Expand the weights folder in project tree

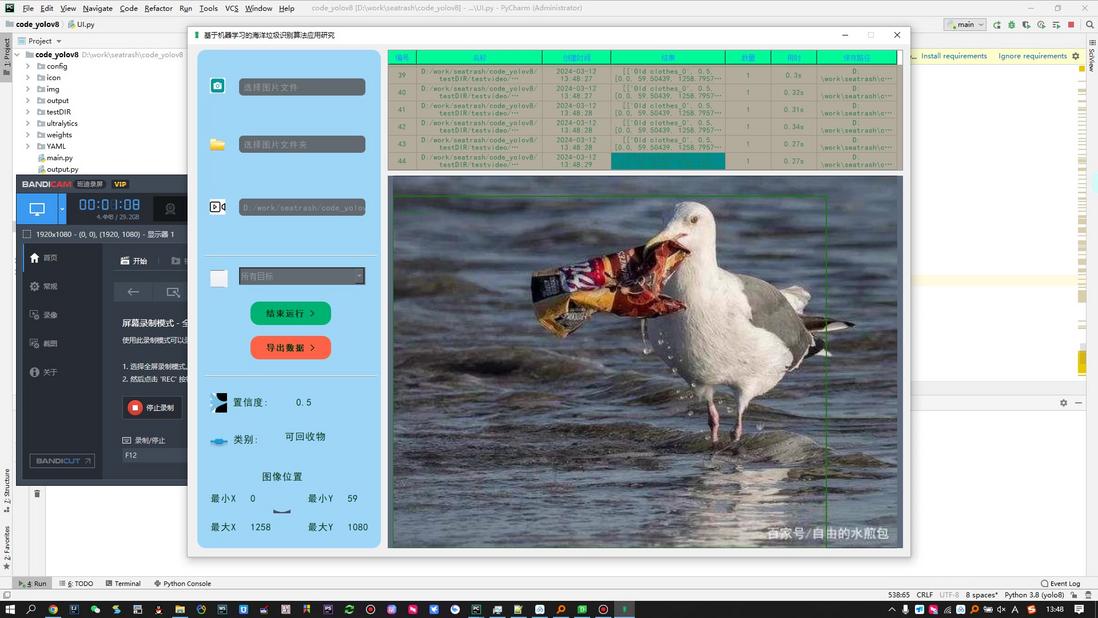28,135
